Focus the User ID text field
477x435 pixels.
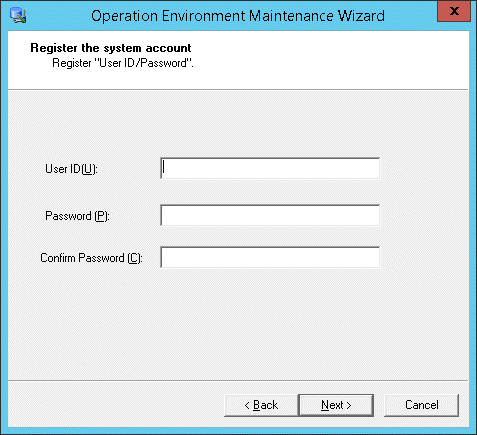[270, 168]
